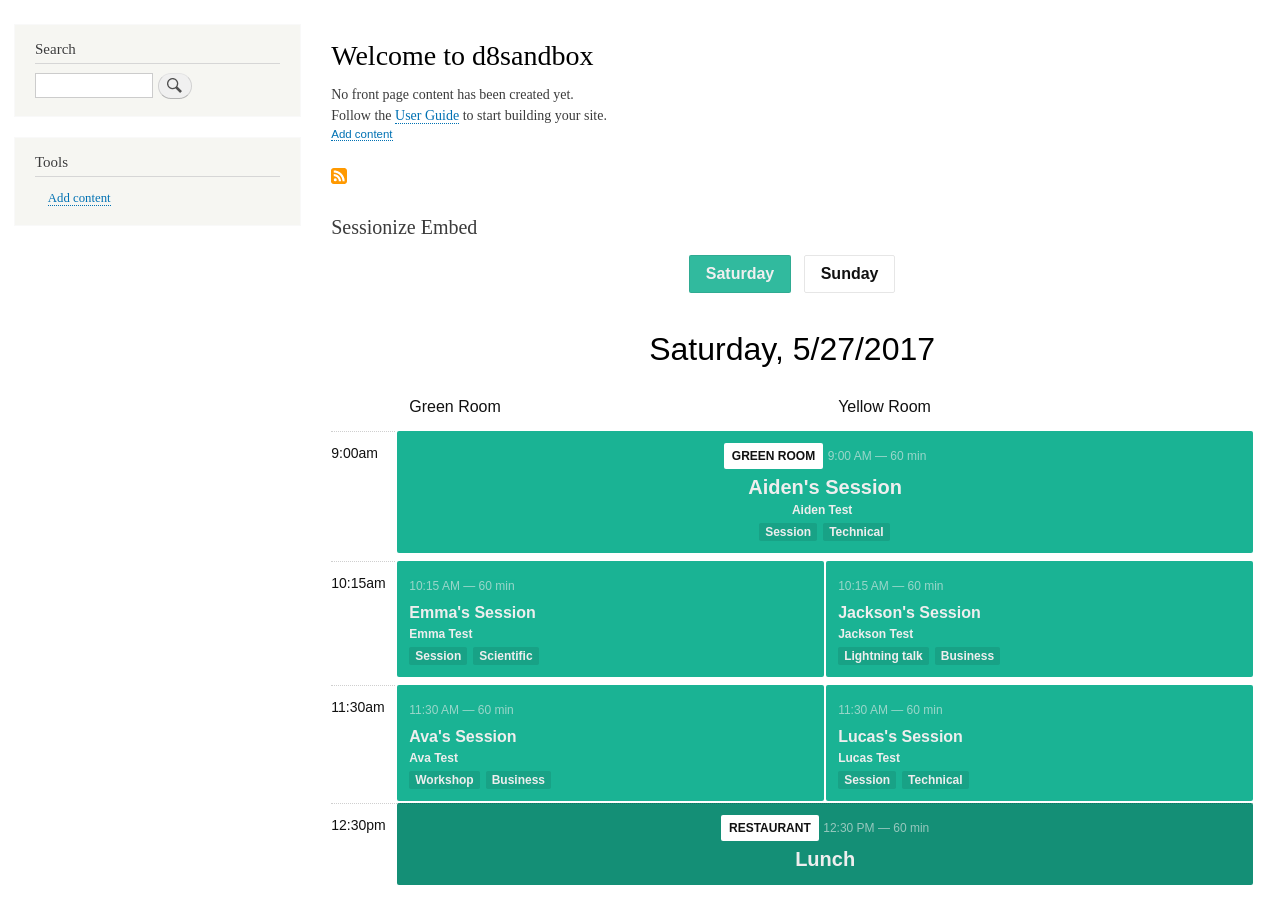Switch to the Sunday schedule tab
This screenshot has height=899, width=1267.
click(848, 272)
